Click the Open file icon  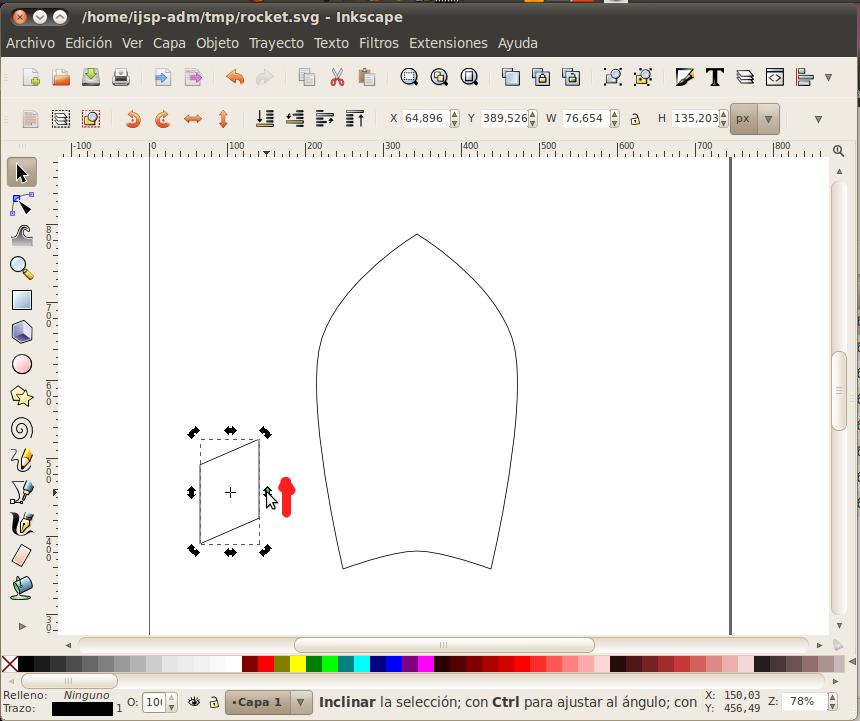61,77
